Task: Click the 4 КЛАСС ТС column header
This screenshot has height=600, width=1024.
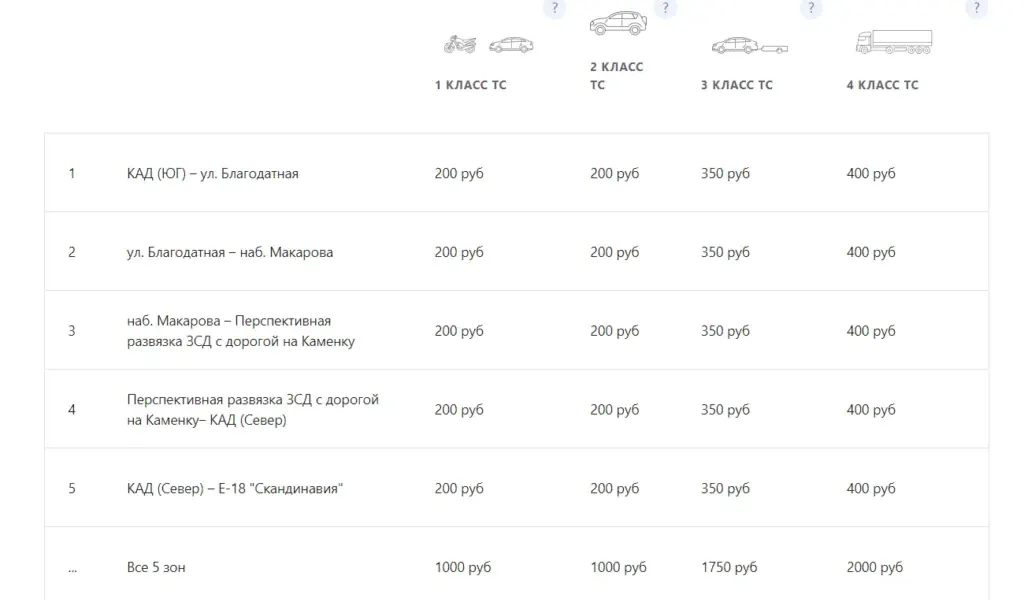Action: pos(882,85)
